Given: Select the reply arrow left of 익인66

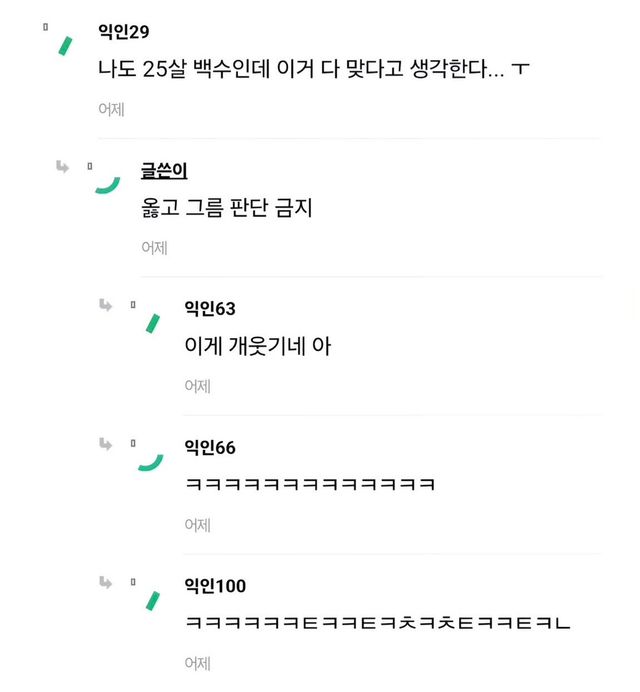Looking at the screenshot, I should [x=105, y=443].
